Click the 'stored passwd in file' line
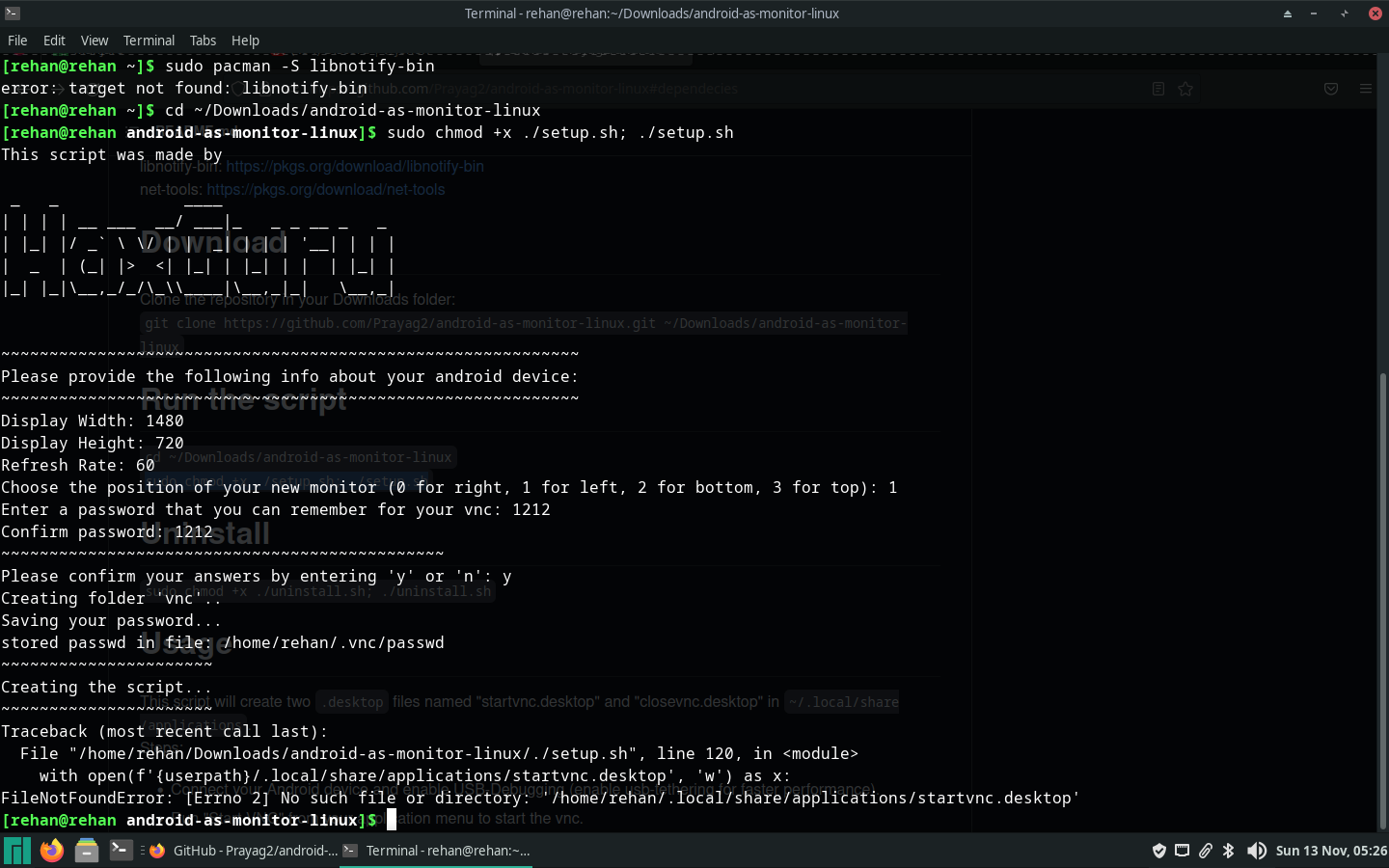 point(223,642)
